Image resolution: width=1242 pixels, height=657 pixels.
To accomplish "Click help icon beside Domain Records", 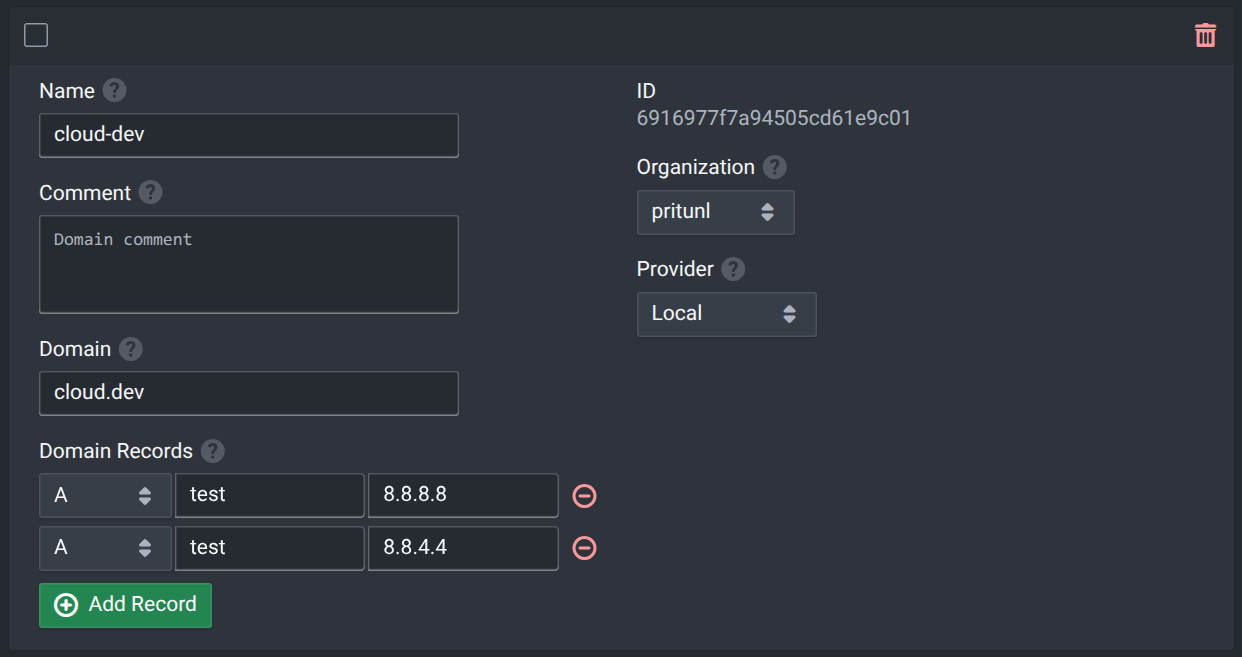I will click(212, 451).
